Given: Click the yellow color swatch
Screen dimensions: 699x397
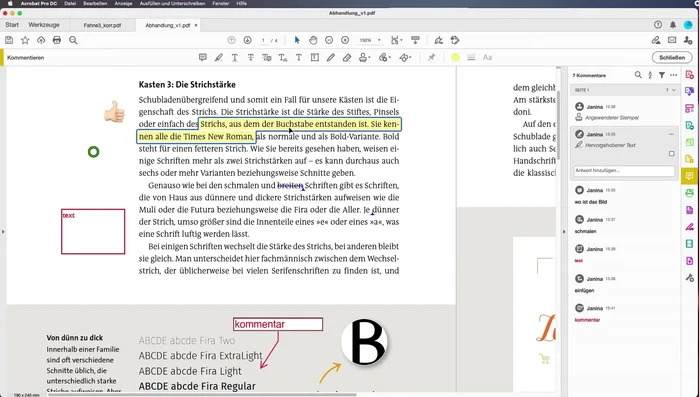Looking at the screenshot, I should 455,57.
